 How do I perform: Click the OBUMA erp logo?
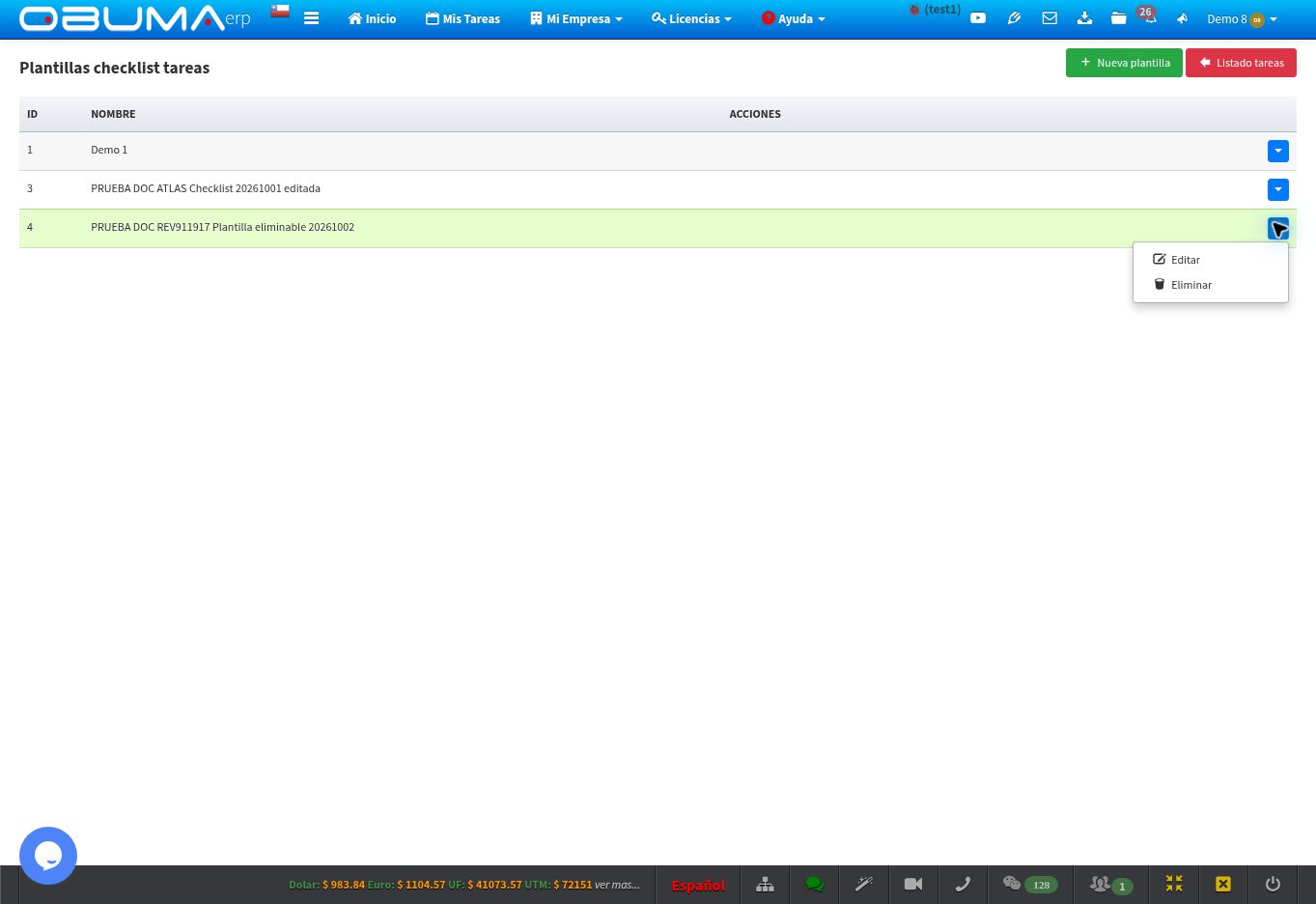click(x=135, y=18)
